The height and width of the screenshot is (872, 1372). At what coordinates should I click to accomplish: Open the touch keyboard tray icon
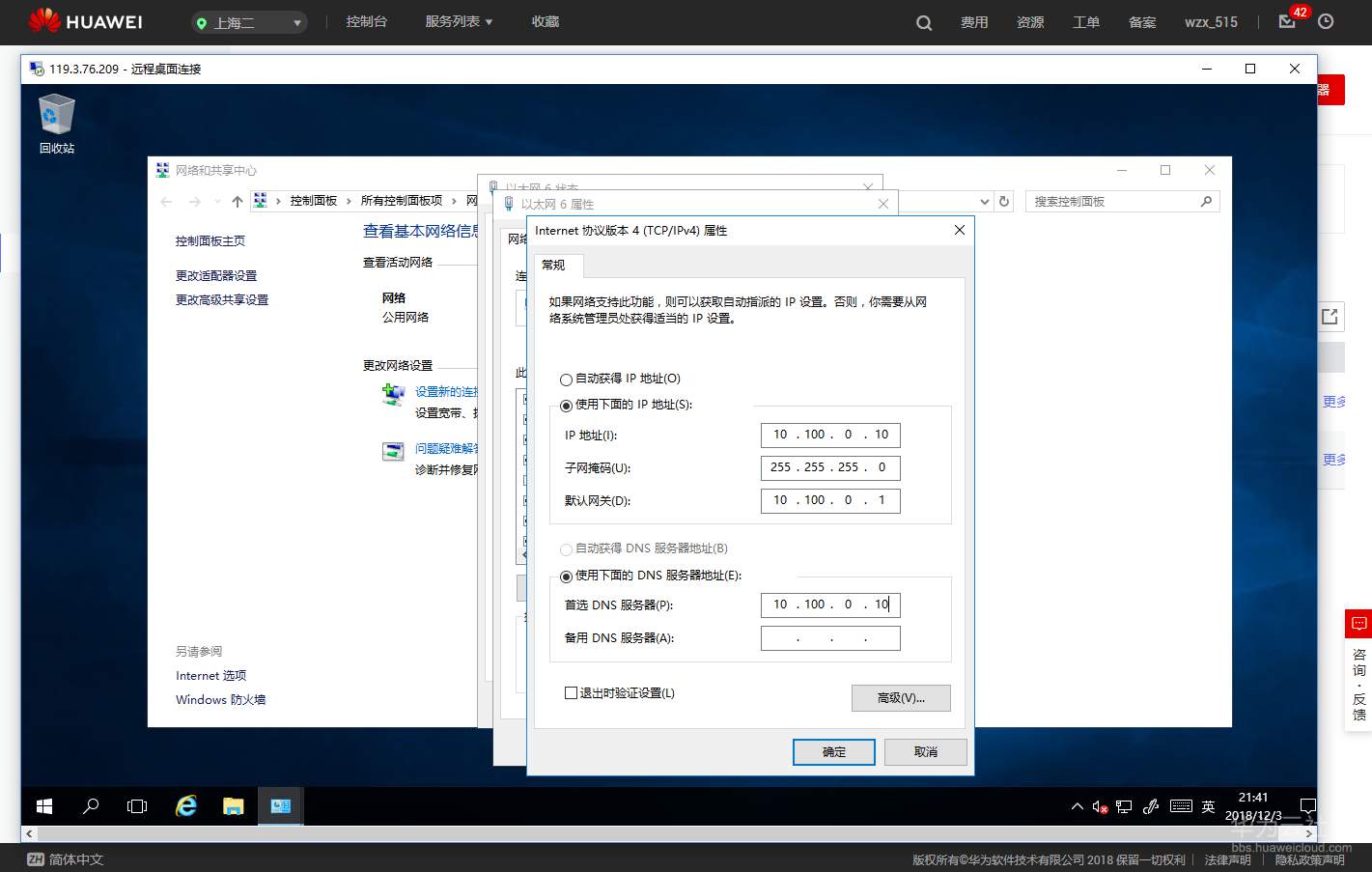(x=1182, y=805)
